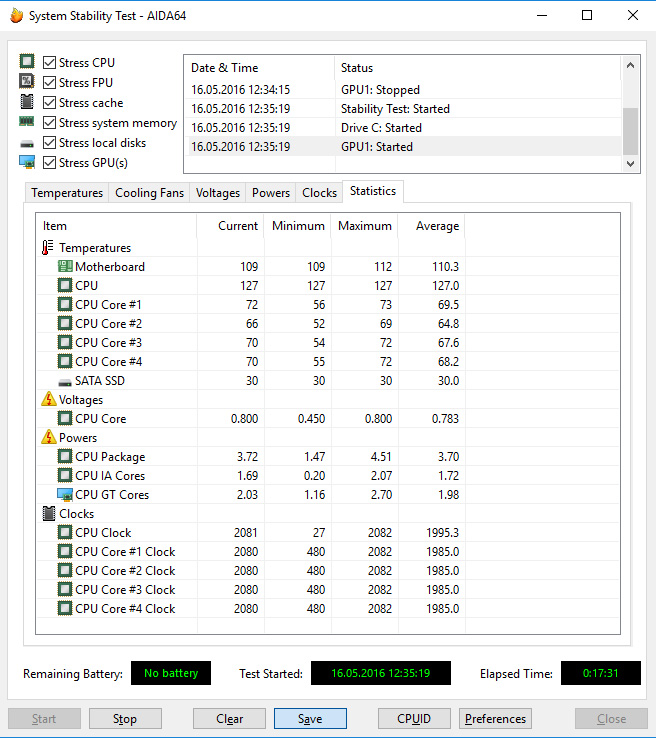The image size is (656, 738).
Task: Click the CPU IA Cores row icon
Action: pos(65,475)
